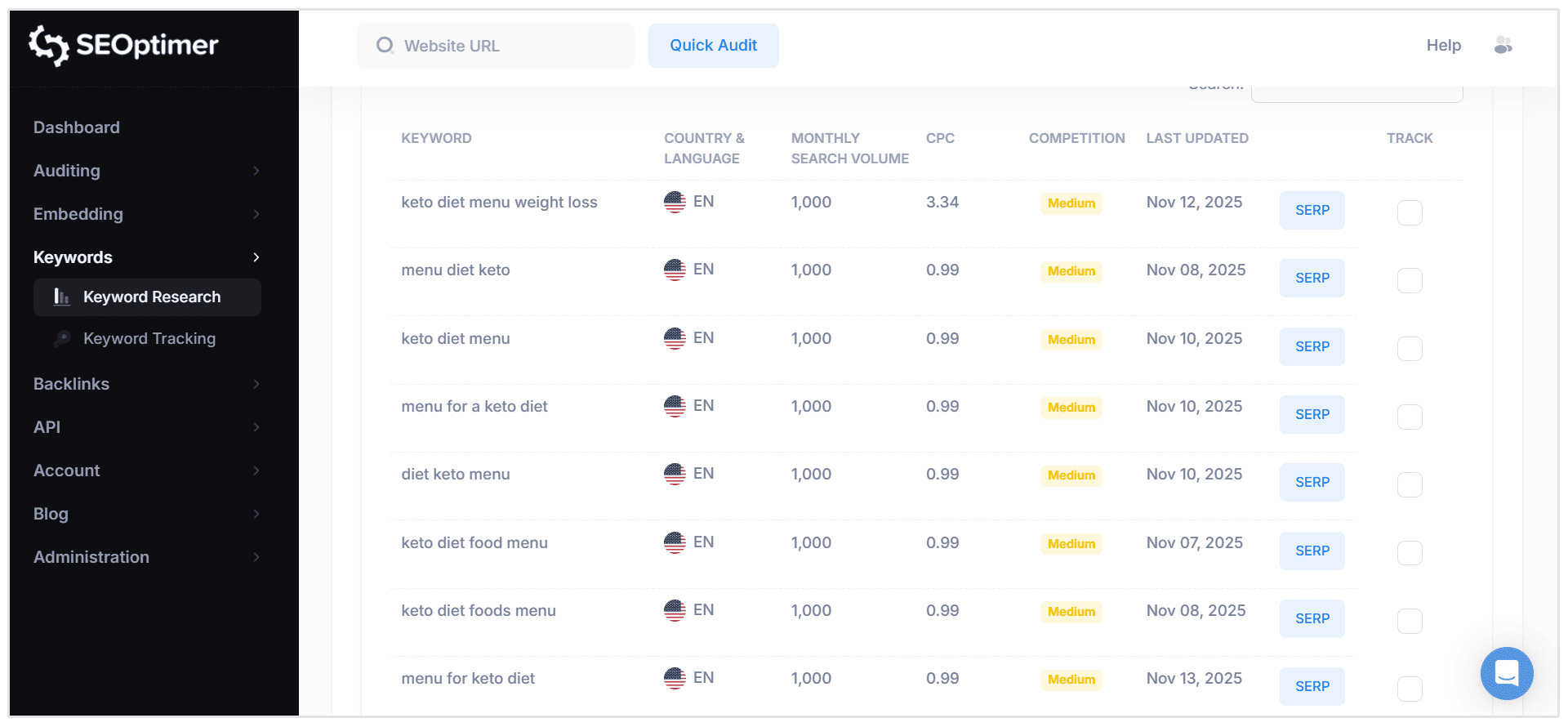Check the Track box for 'menu diet keto'
The height and width of the screenshot is (727, 1568).
click(1410, 280)
